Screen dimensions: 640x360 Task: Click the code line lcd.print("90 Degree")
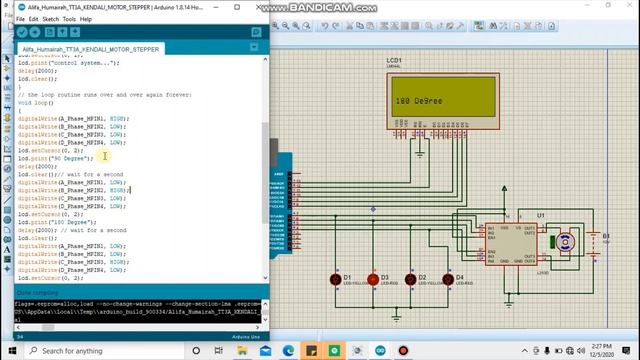pyautogui.click(x=56, y=158)
